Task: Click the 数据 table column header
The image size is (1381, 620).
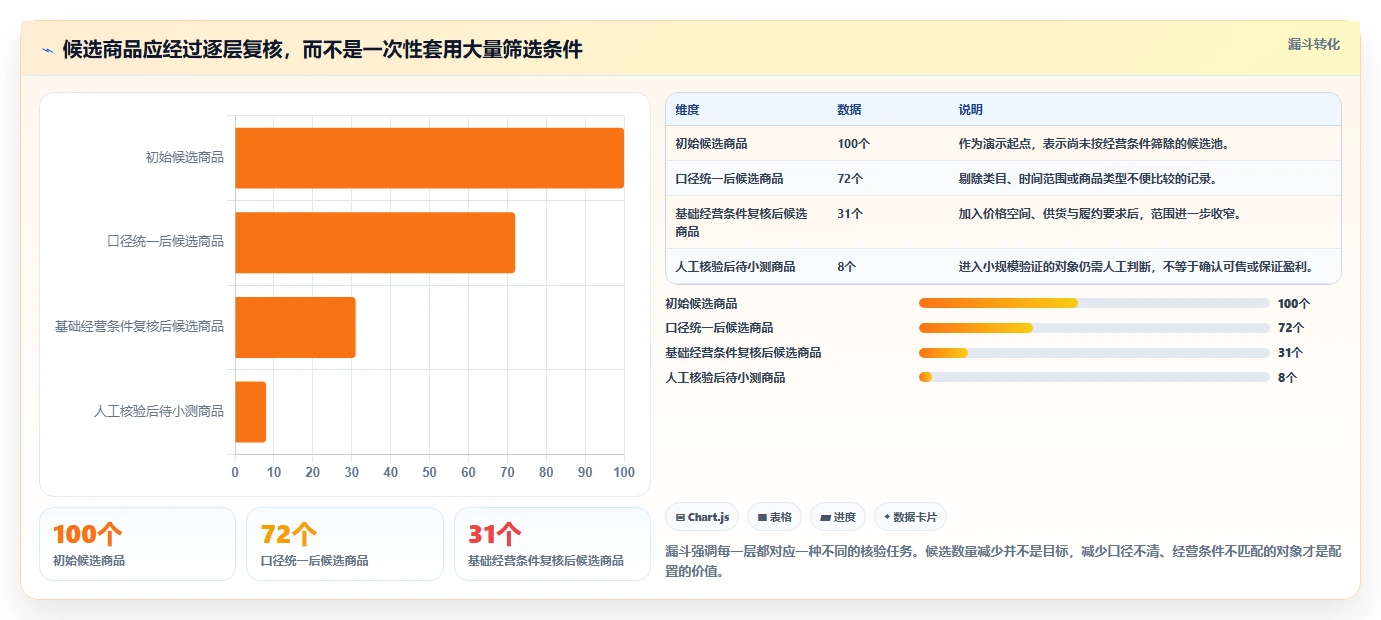Action: tap(849, 110)
